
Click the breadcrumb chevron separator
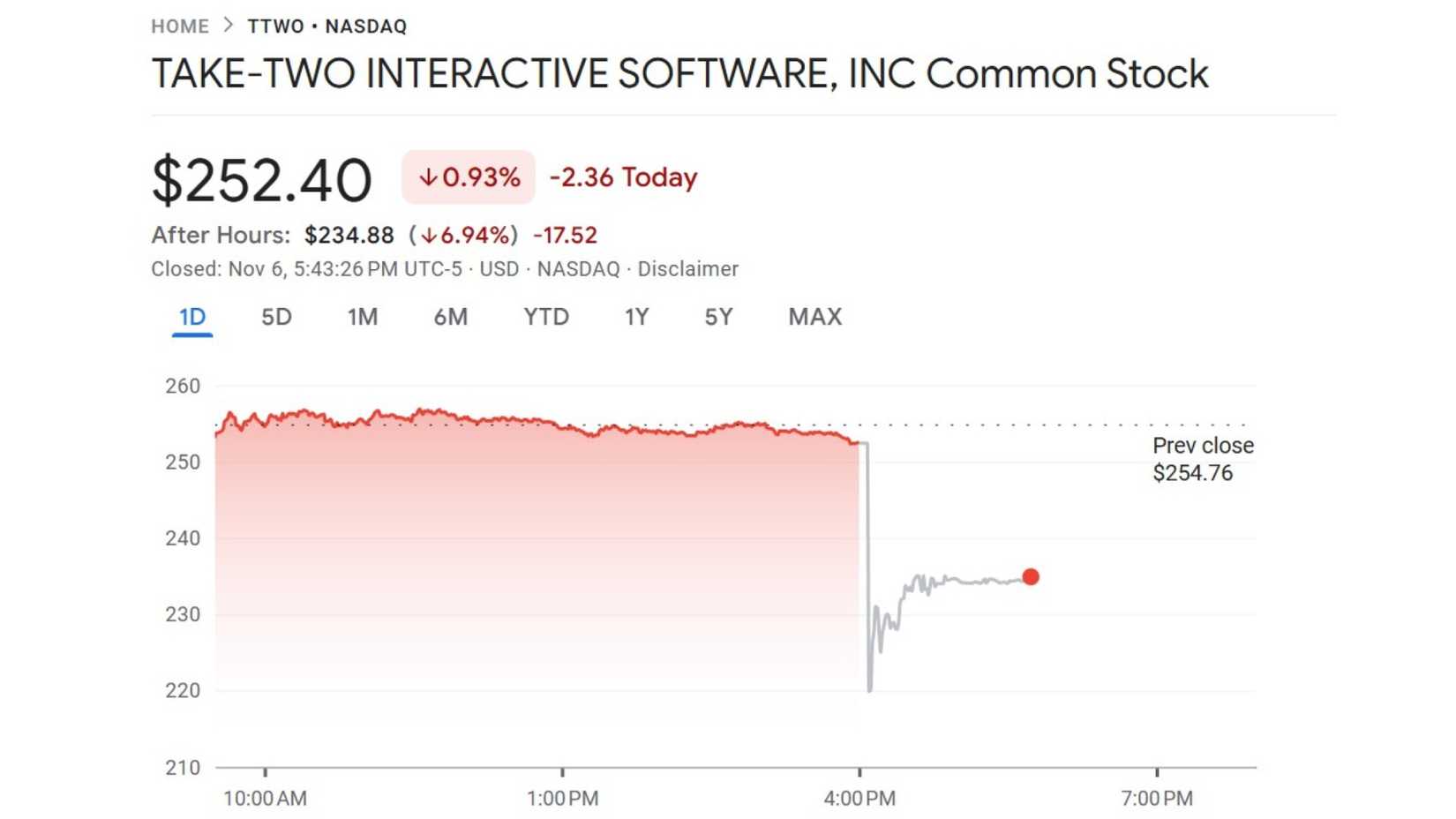pos(227,26)
